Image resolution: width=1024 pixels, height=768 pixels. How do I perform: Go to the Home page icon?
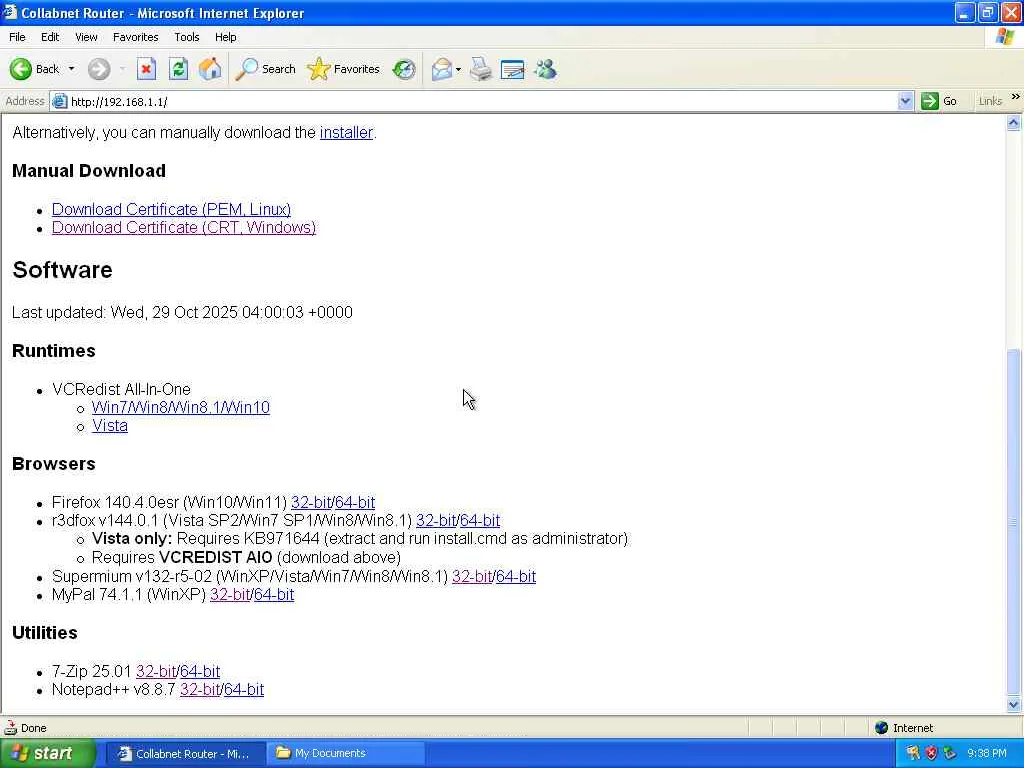(210, 69)
